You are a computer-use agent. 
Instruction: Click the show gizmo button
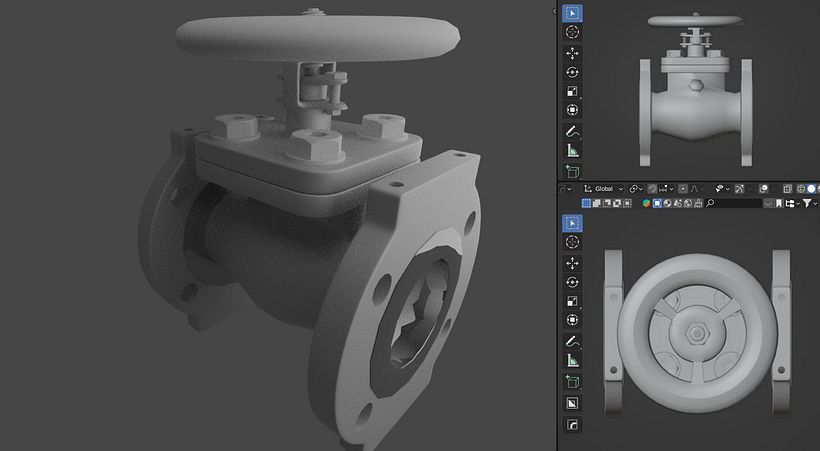click(739, 189)
